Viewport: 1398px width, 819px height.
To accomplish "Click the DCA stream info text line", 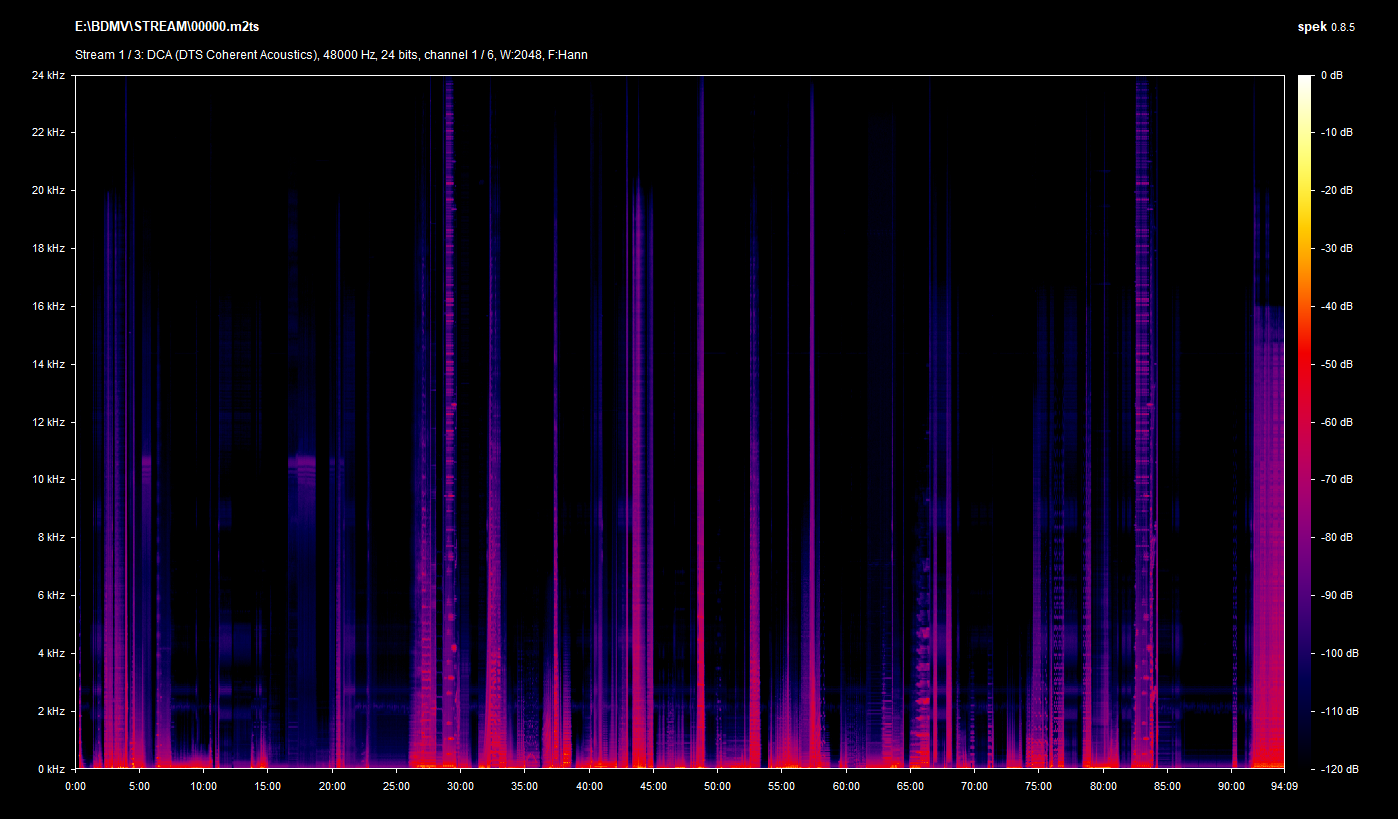I will coord(331,55).
